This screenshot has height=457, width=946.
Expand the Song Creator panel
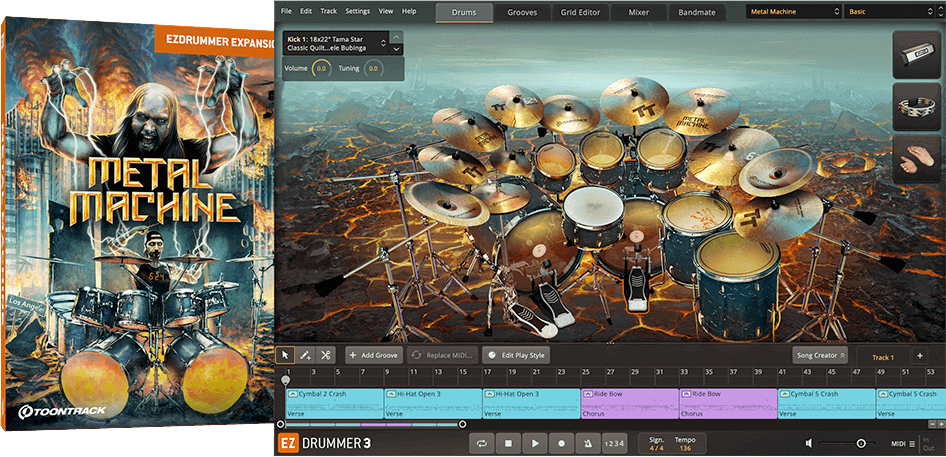click(821, 356)
